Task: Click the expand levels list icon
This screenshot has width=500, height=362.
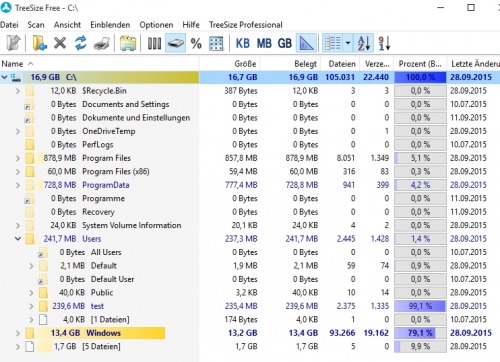Action: [333, 43]
